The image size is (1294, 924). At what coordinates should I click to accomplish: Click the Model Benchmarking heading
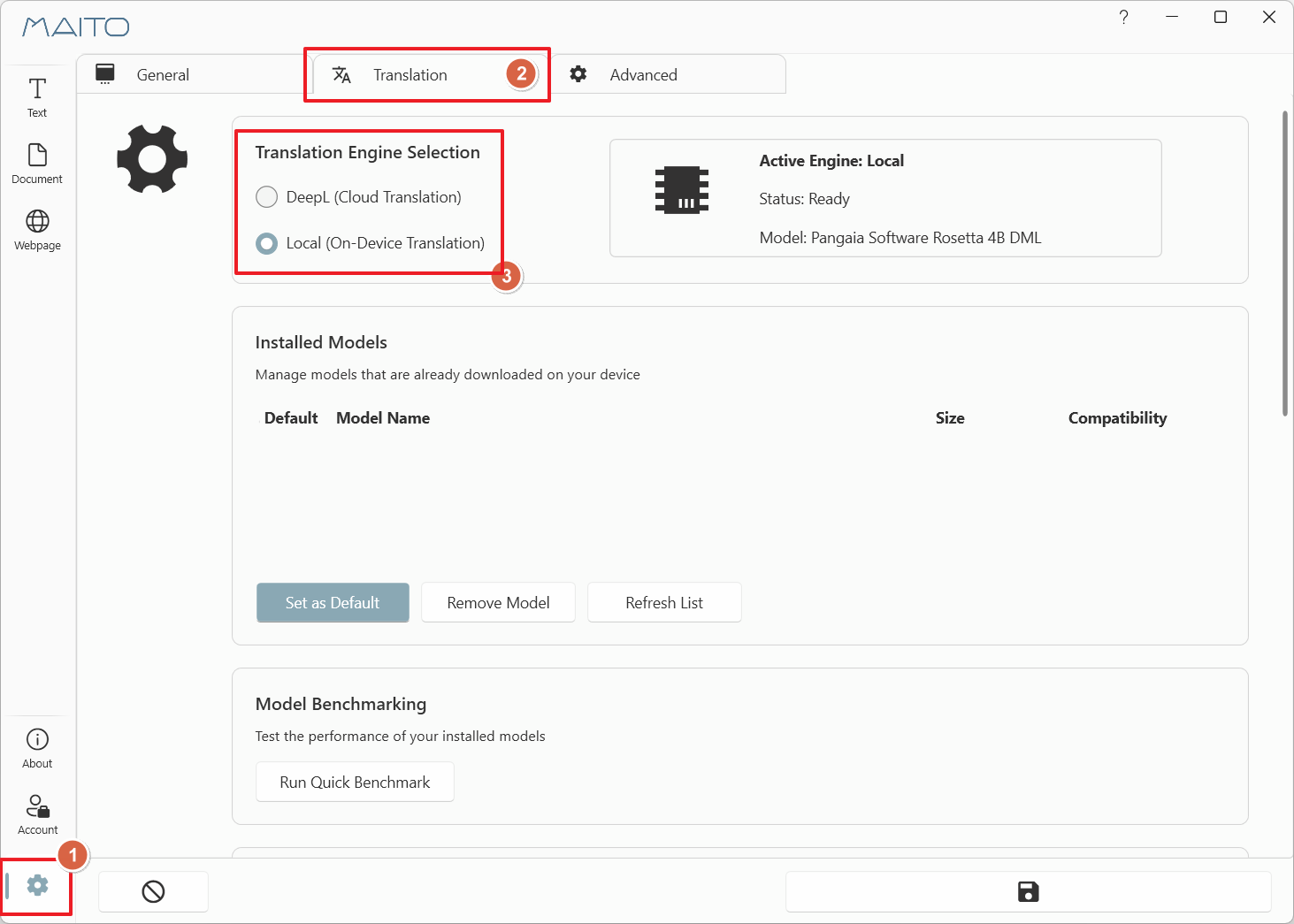pos(341,704)
